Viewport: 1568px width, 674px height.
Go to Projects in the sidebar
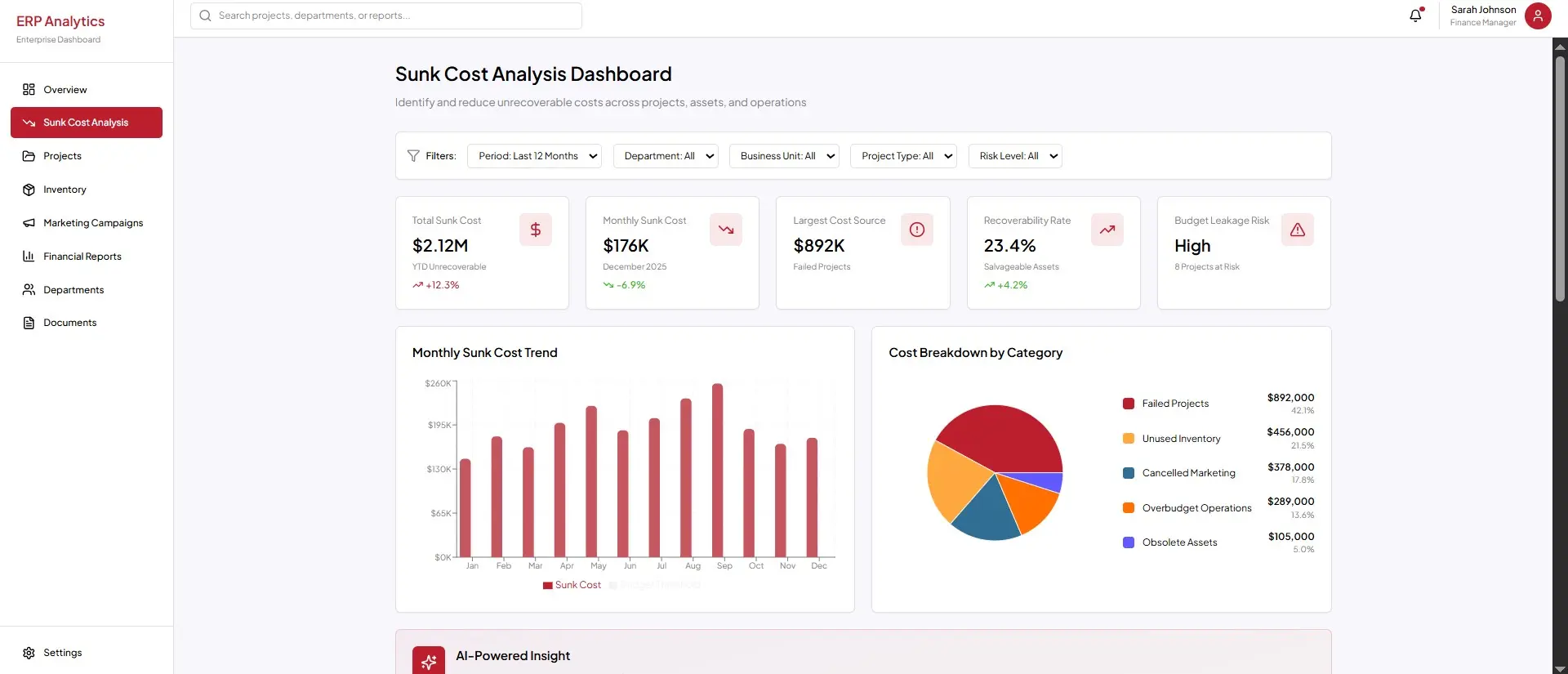coord(62,156)
